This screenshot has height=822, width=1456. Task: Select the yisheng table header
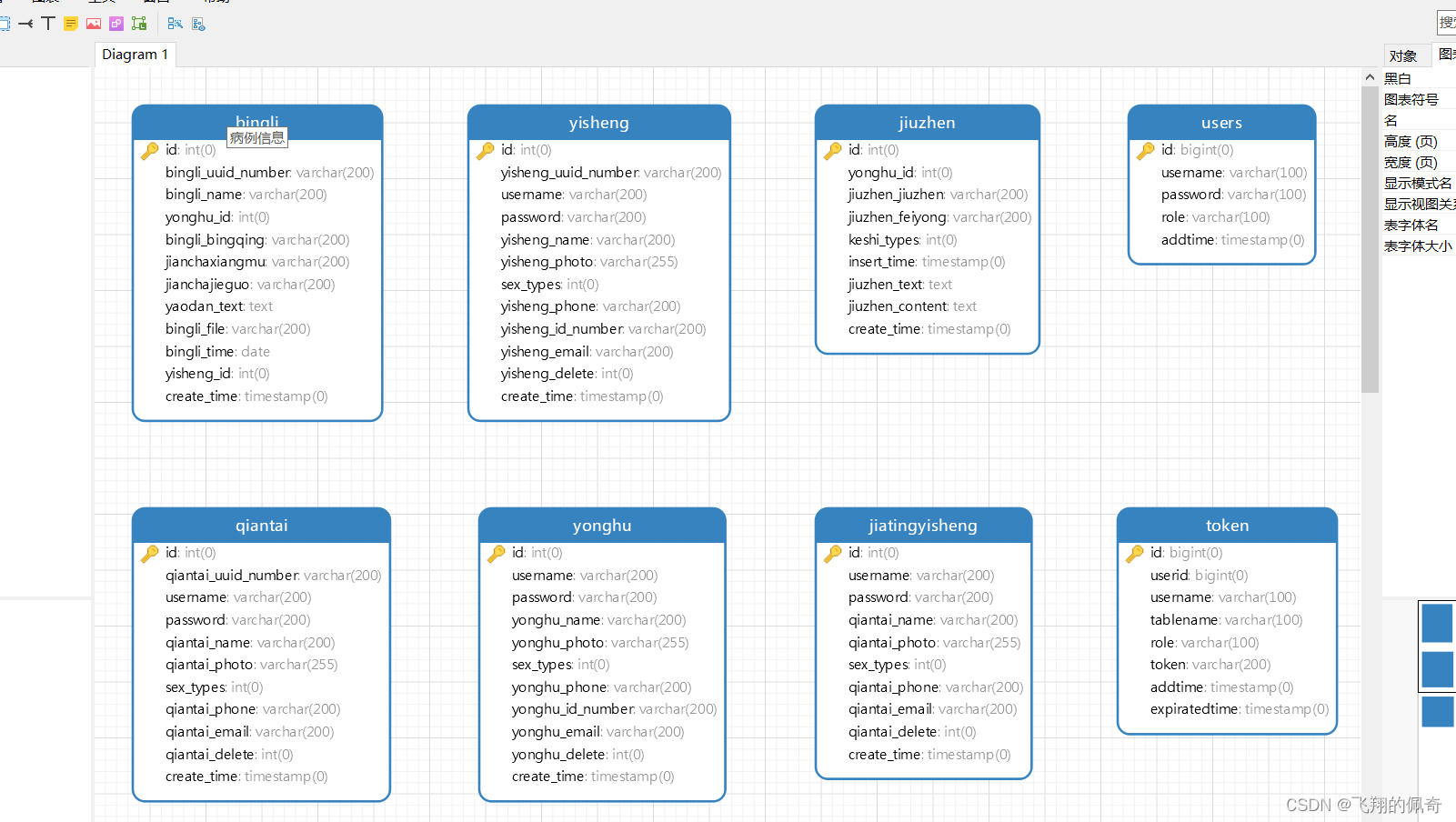[x=599, y=123]
